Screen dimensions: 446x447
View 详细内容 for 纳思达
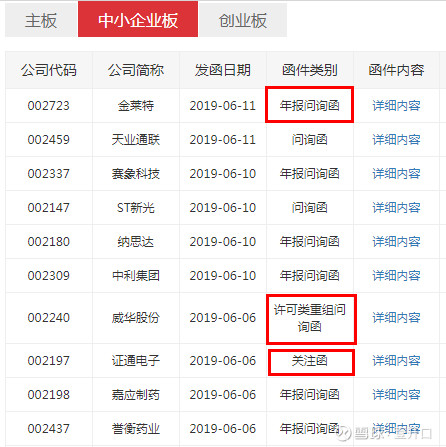(396, 242)
